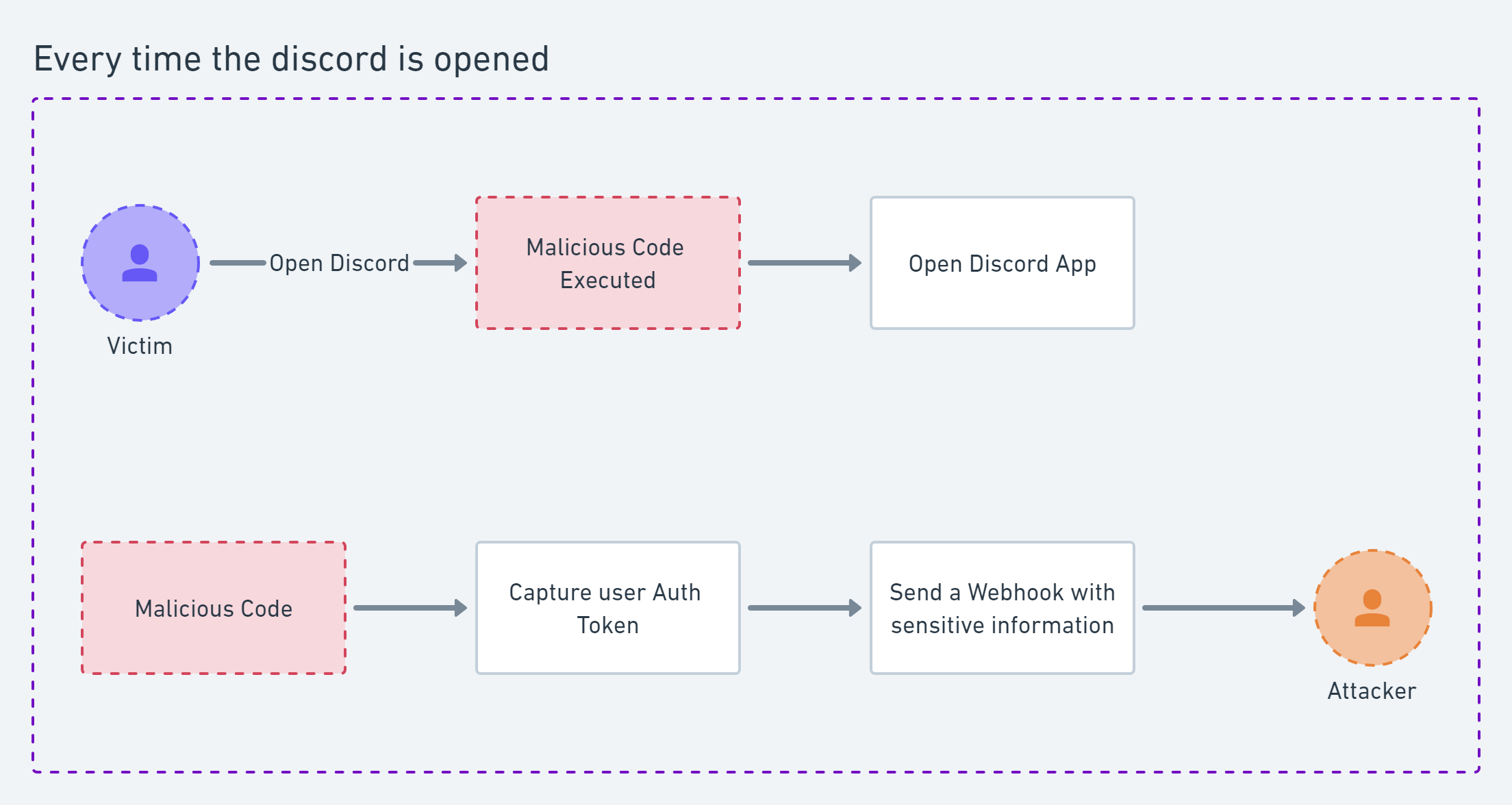This screenshot has height=805, width=1512.
Task: Click the purple Victim user icon
Action: coord(140,263)
